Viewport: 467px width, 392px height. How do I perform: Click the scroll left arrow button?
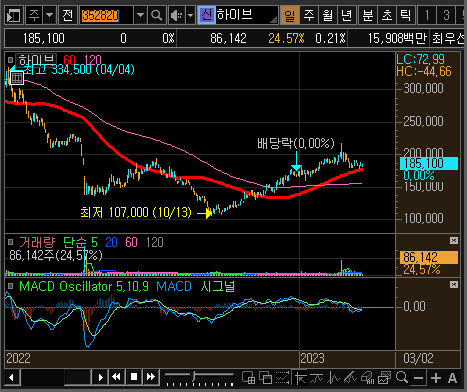12,377
